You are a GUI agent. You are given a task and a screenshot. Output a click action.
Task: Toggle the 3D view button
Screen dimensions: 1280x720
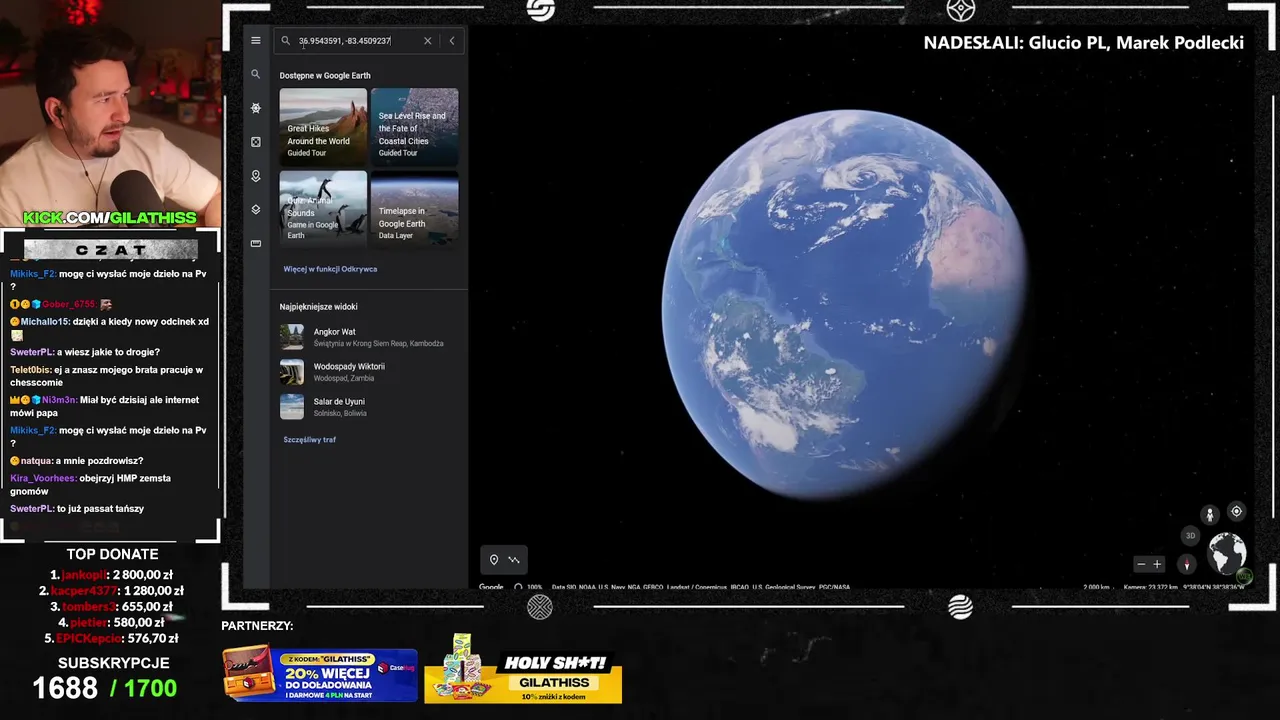pos(1190,536)
